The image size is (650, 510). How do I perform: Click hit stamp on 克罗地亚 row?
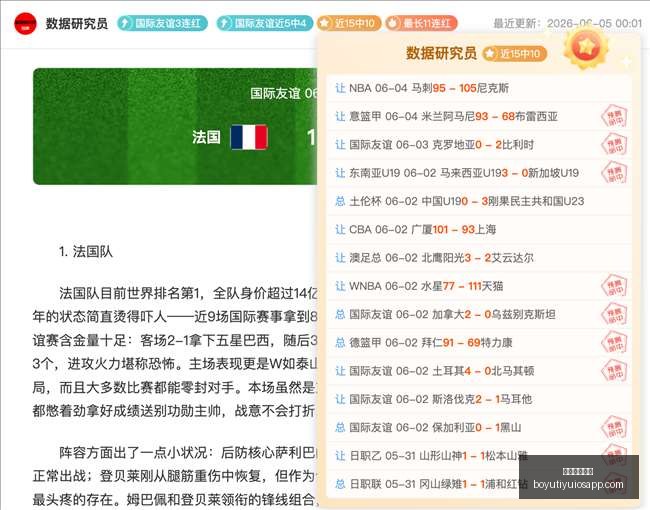pyautogui.click(x=614, y=145)
